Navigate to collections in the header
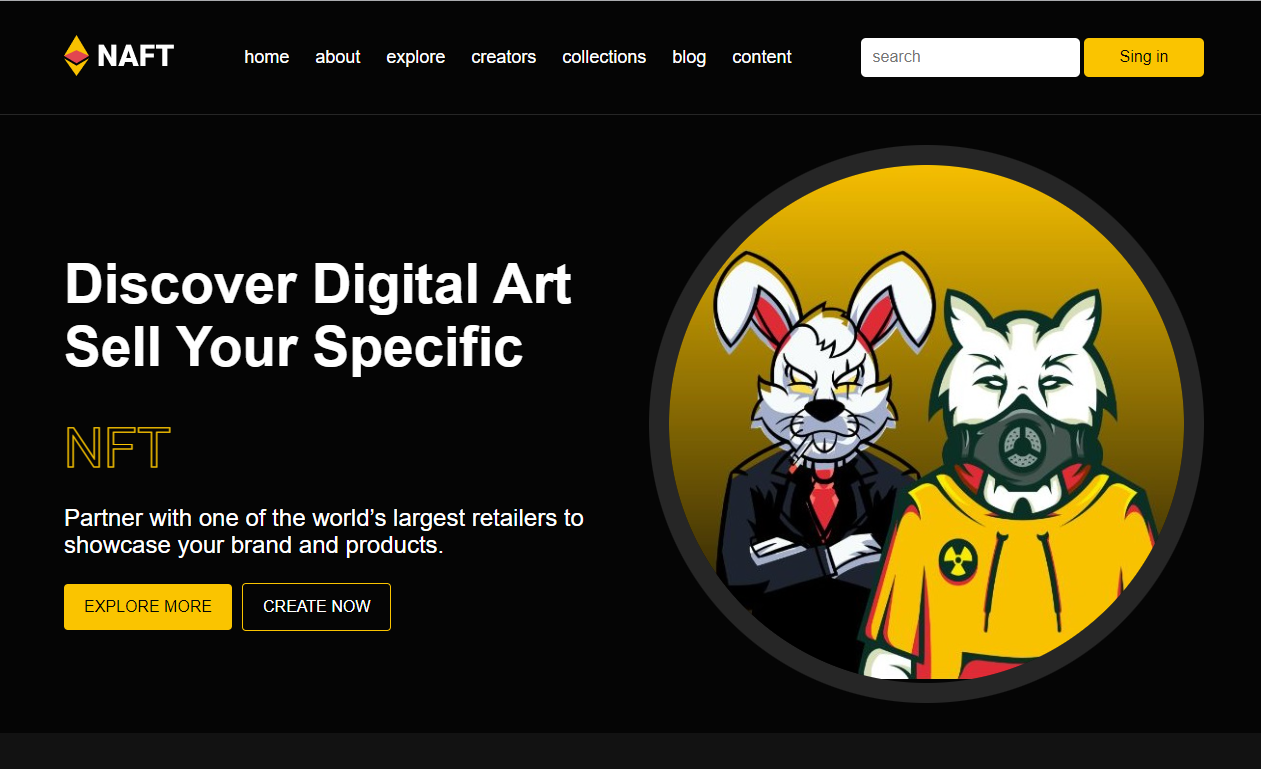This screenshot has height=769, width=1261. pyautogui.click(x=604, y=57)
